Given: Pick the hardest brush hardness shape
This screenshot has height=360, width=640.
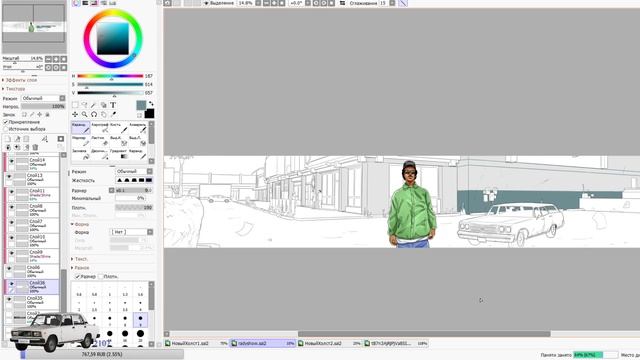Looking at the screenshot, I should (149, 180).
